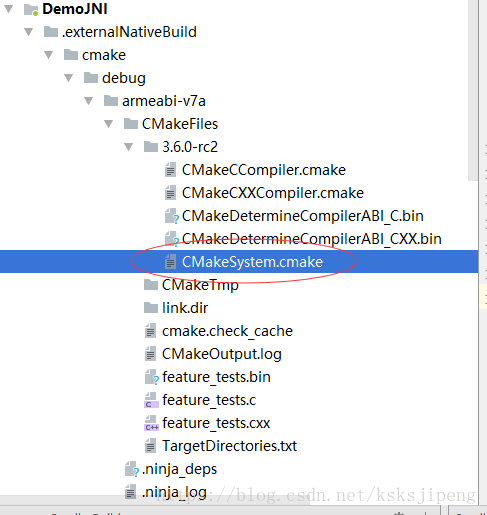Open CMakeCXXCompiler.cmake file name
This screenshot has height=515, width=487.
click(x=273, y=193)
